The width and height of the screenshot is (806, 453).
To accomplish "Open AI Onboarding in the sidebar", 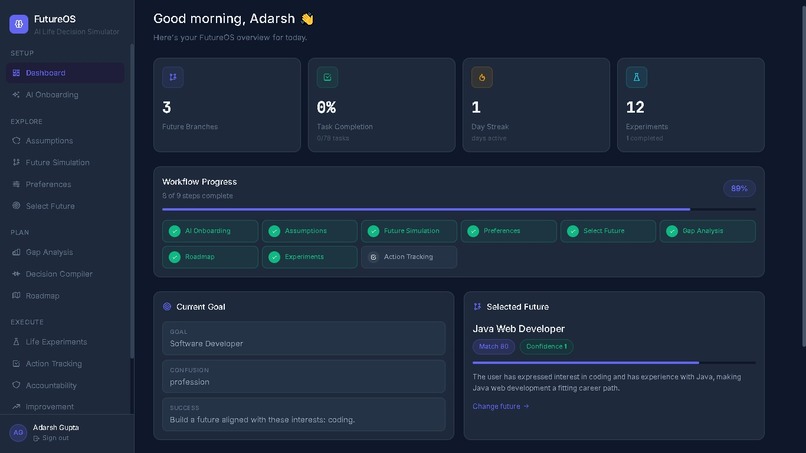I will [65, 95].
